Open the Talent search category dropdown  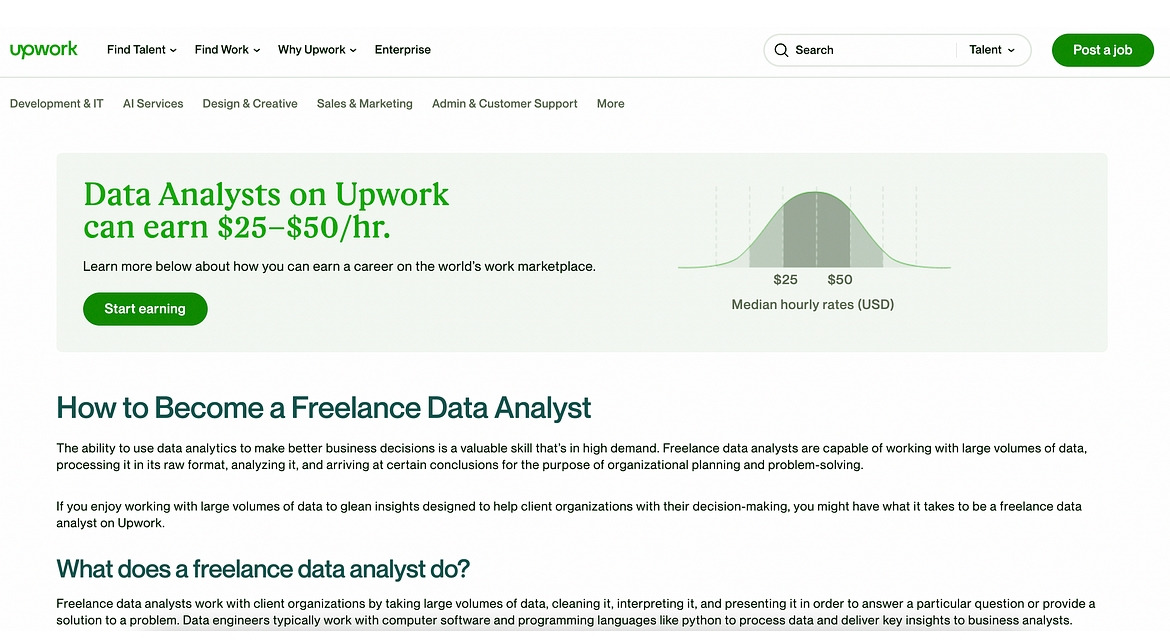point(992,50)
